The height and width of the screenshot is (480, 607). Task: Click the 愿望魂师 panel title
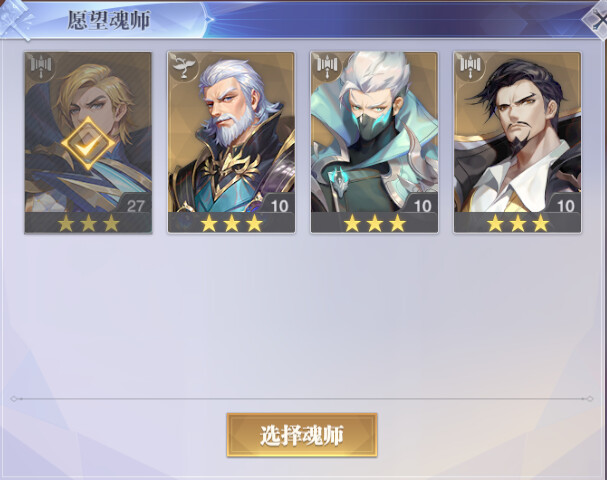click(x=109, y=20)
